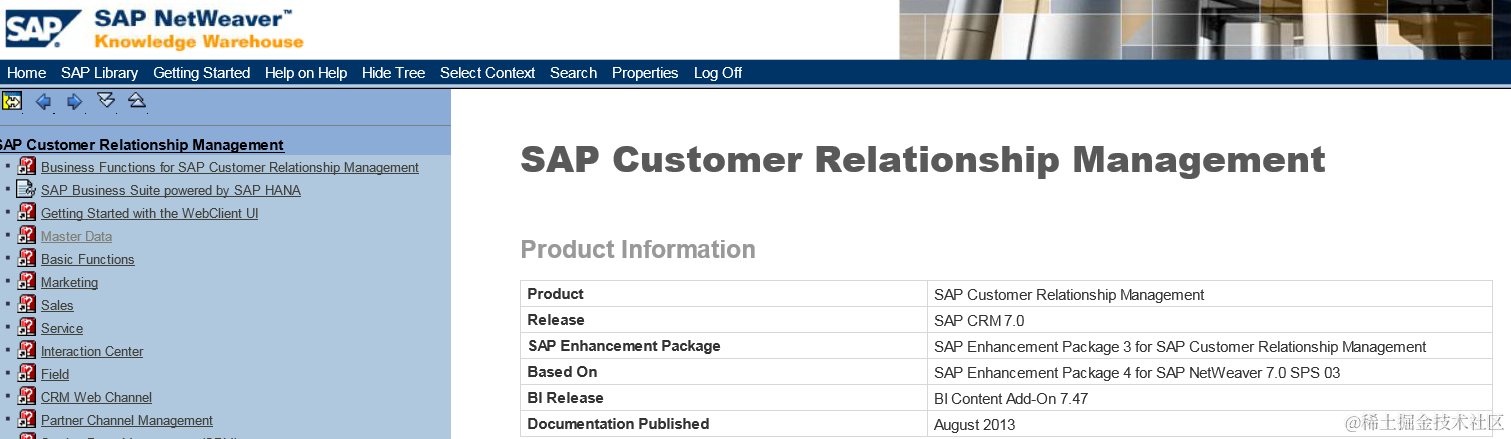Click the SAP Enhancement Package label cell

tap(724, 346)
